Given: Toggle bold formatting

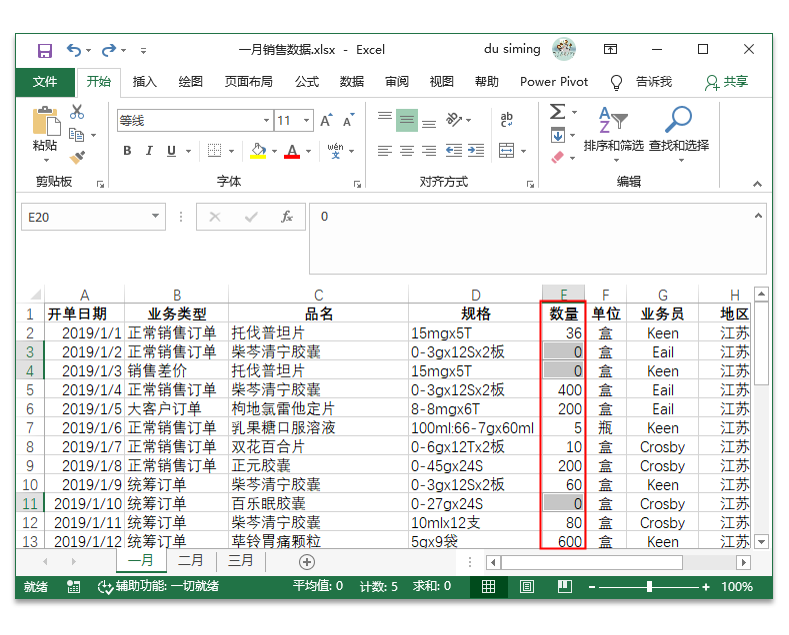Looking at the screenshot, I should [127, 150].
